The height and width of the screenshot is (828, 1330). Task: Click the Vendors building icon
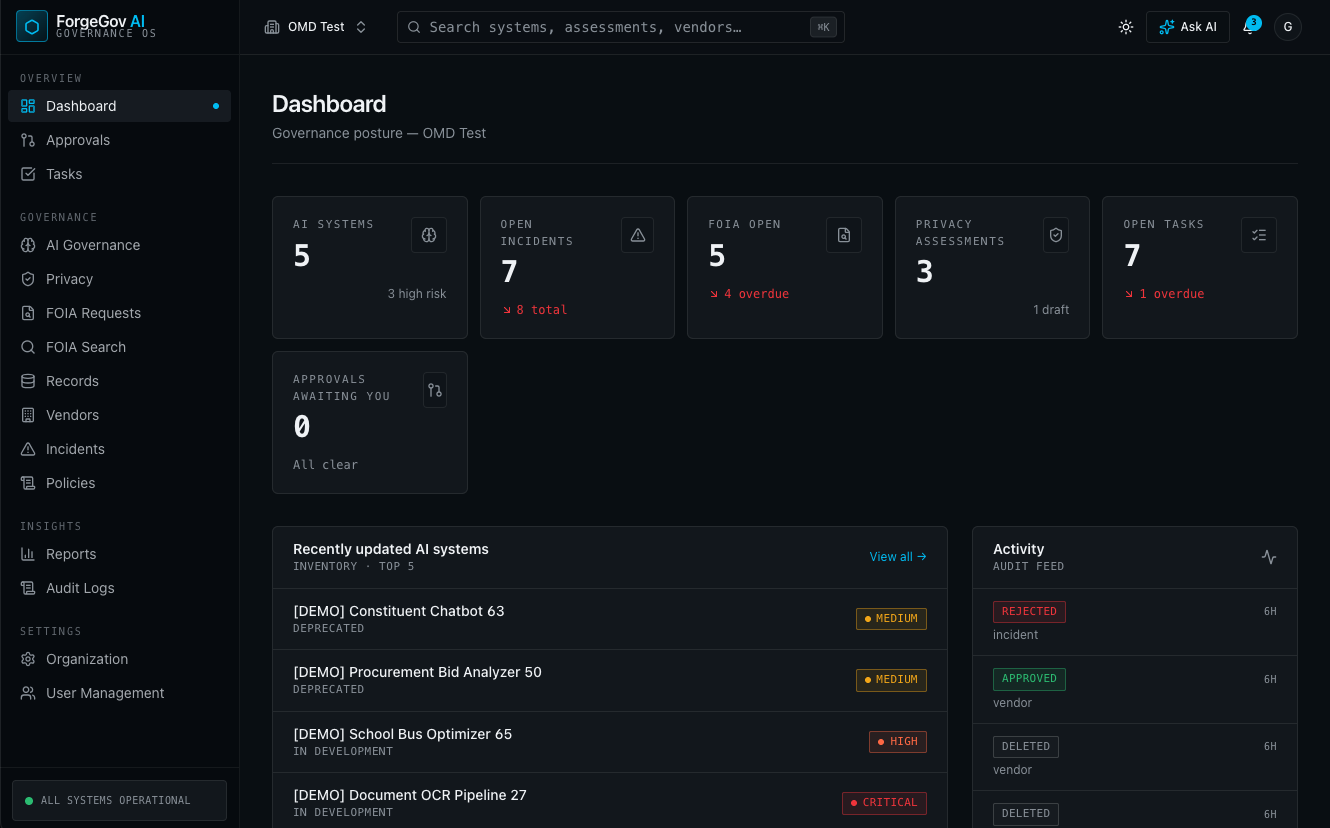28,415
